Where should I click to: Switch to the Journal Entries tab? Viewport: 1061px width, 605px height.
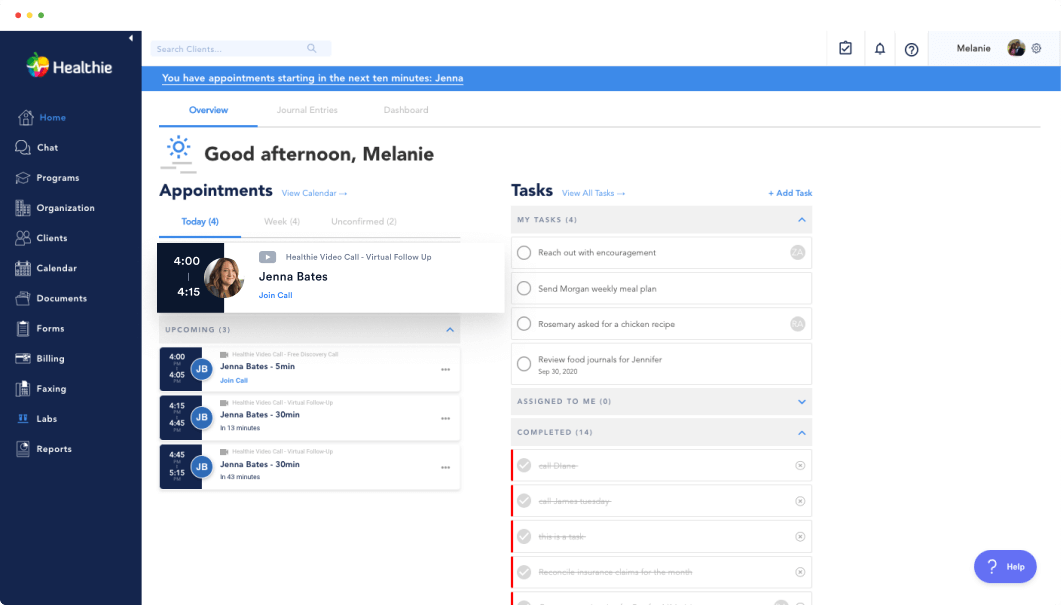coord(307,110)
